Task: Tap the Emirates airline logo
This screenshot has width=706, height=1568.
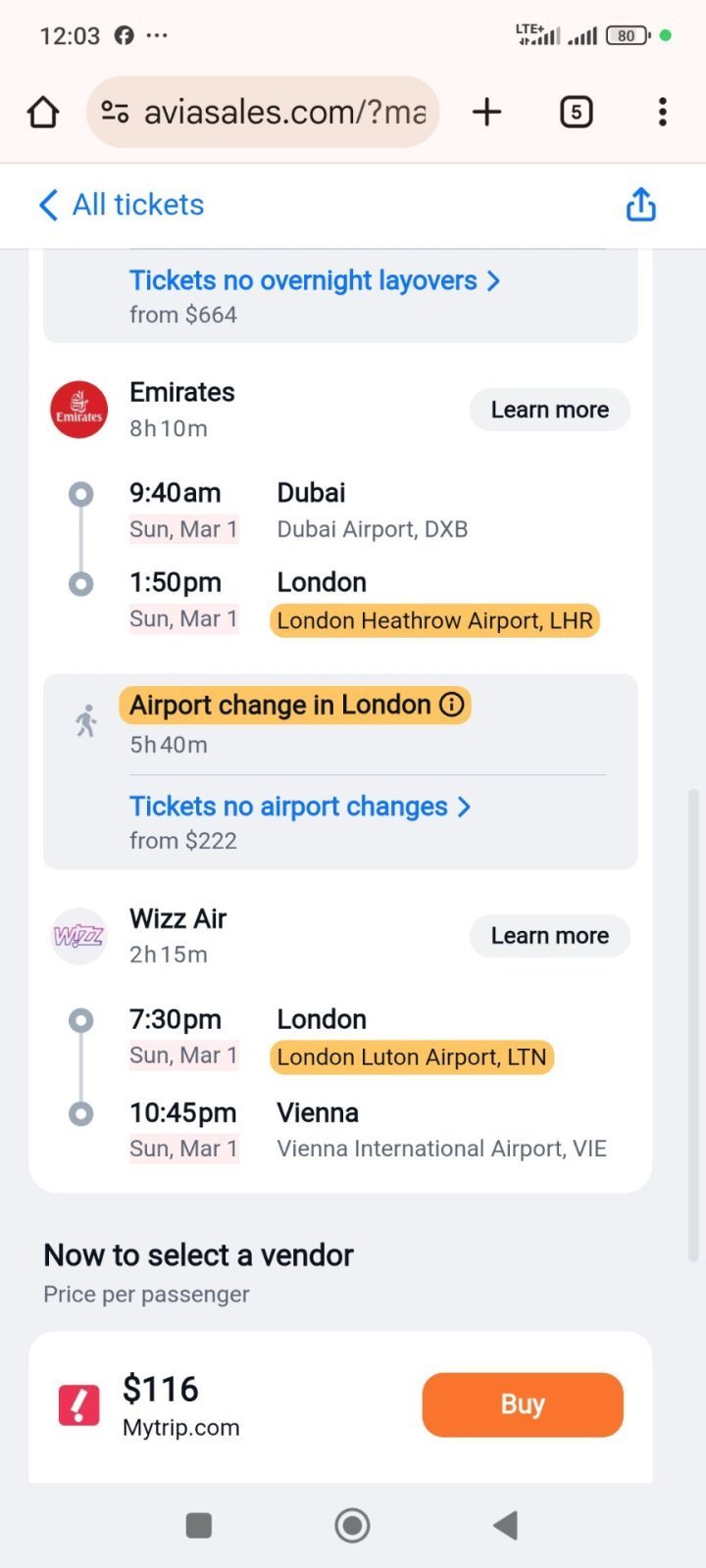Action: (x=79, y=410)
